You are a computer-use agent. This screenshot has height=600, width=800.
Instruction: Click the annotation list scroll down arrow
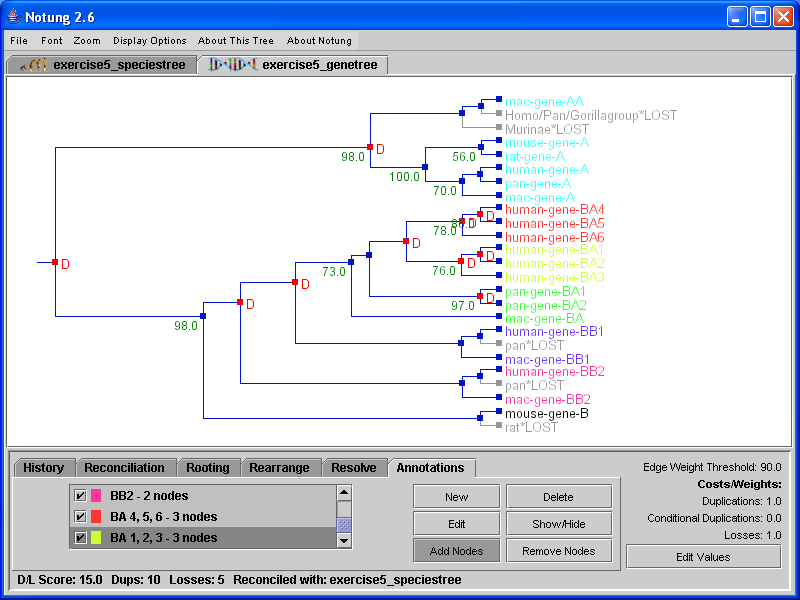click(x=344, y=540)
